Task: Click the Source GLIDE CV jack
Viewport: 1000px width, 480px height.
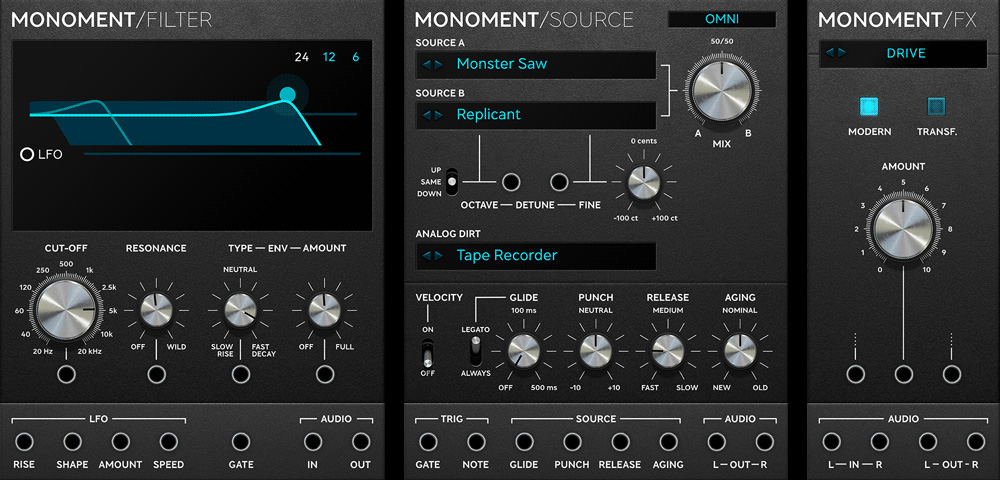Action: [524, 442]
